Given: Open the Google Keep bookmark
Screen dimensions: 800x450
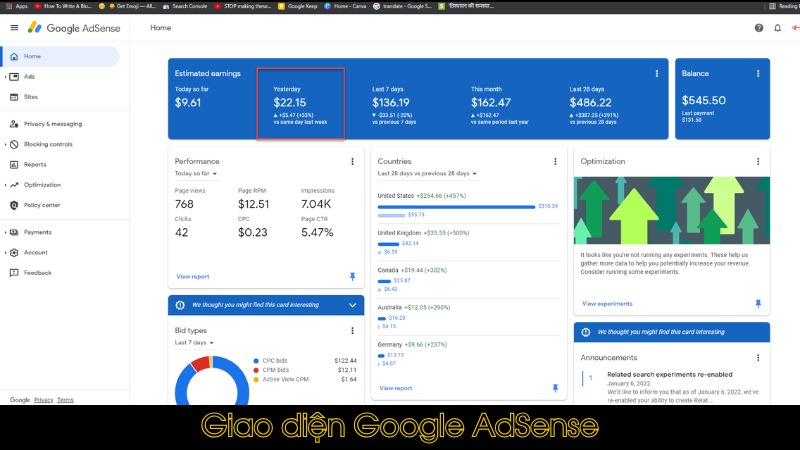Looking at the screenshot, I should [x=298, y=6].
